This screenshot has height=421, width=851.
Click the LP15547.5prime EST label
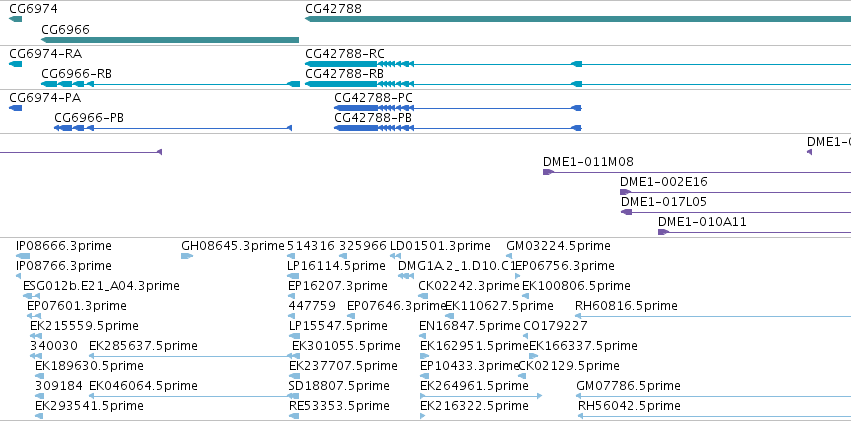tap(338, 326)
